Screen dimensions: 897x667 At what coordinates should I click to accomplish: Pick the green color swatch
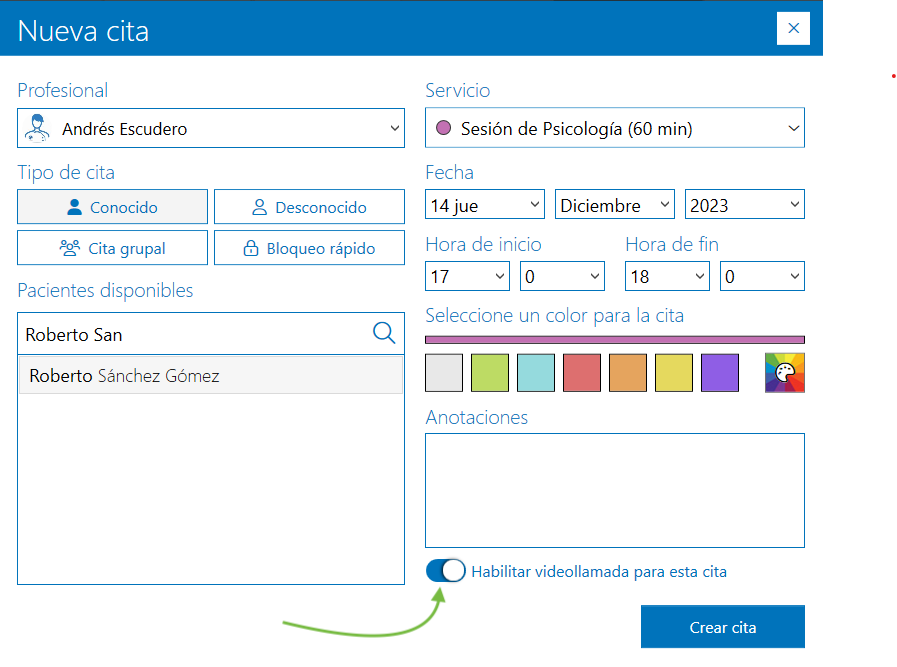tap(490, 373)
